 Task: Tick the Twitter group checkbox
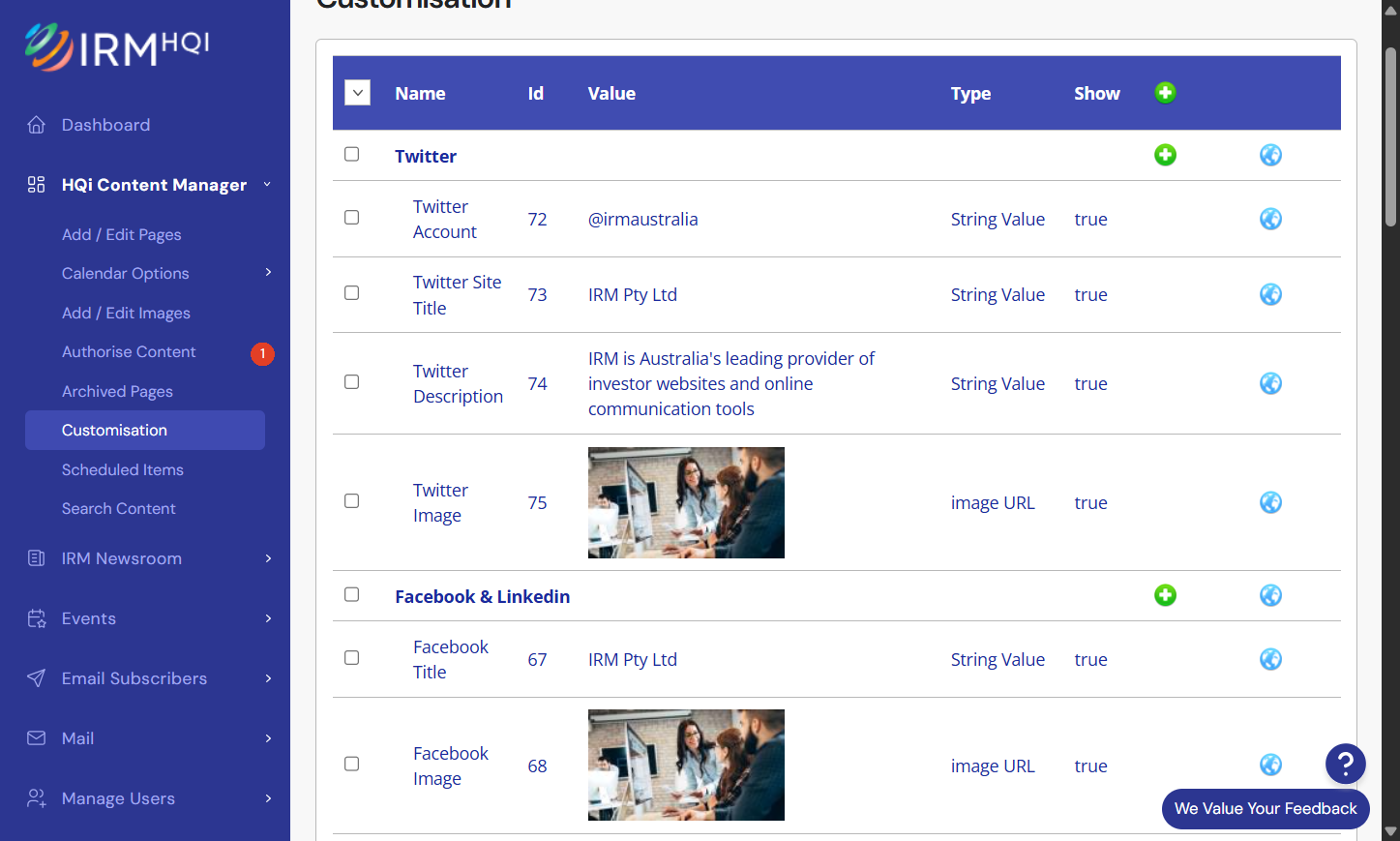[352, 155]
